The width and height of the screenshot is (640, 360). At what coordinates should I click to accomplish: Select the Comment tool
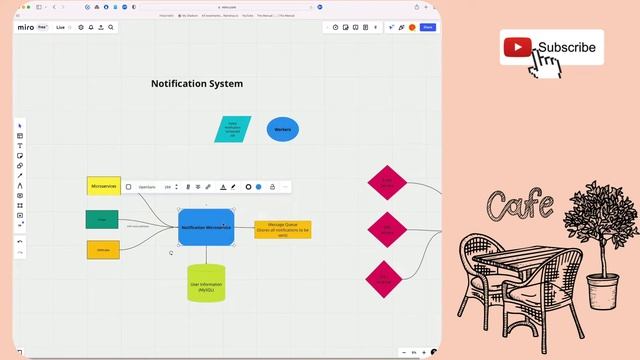20,196
